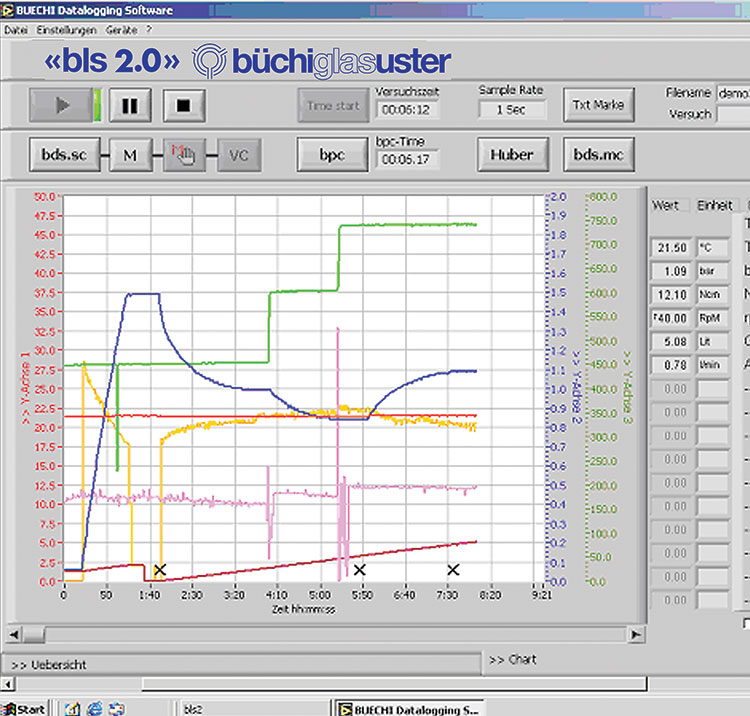Open the Huber device button
Screen dimensions: 750x716
pos(512,154)
